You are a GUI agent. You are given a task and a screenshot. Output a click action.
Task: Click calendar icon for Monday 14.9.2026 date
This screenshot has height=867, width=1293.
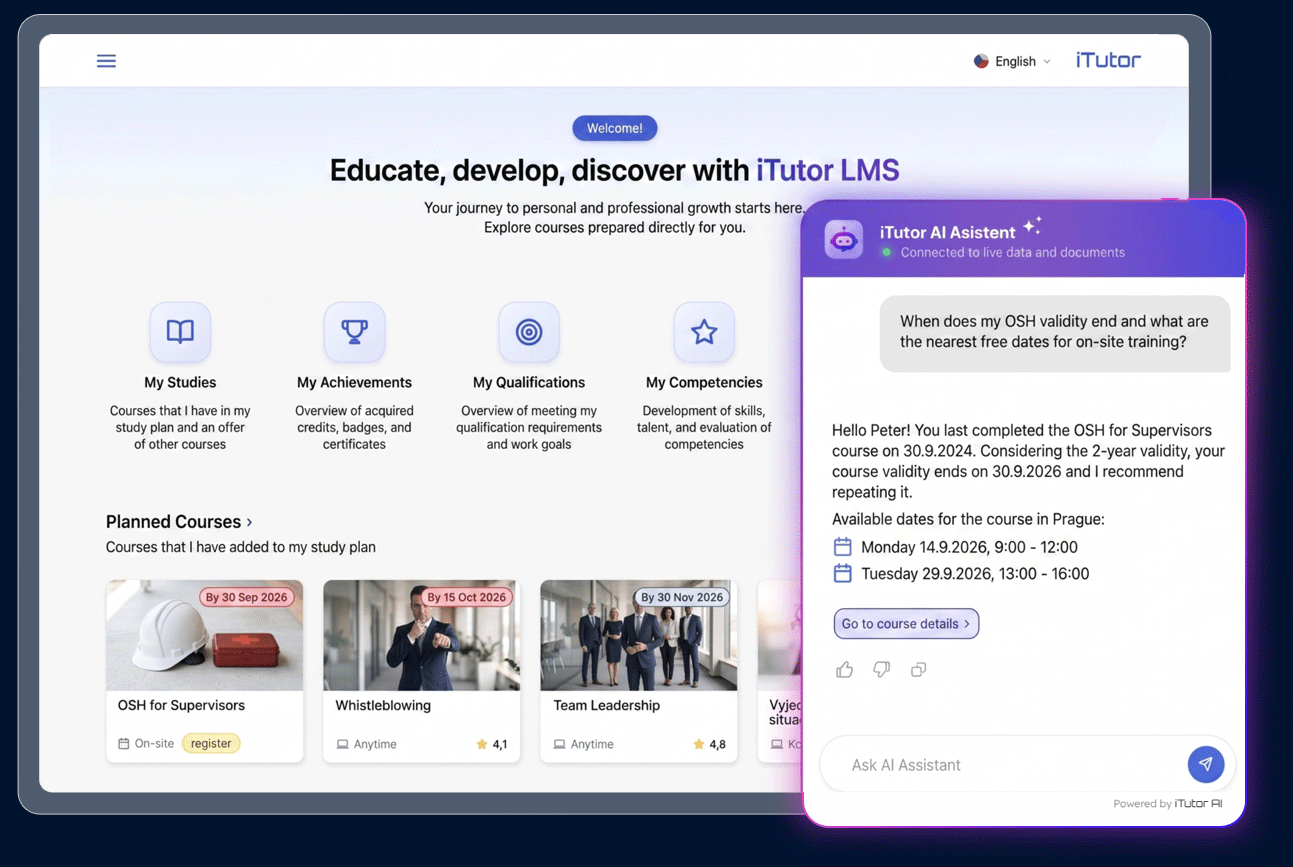[x=843, y=547]
